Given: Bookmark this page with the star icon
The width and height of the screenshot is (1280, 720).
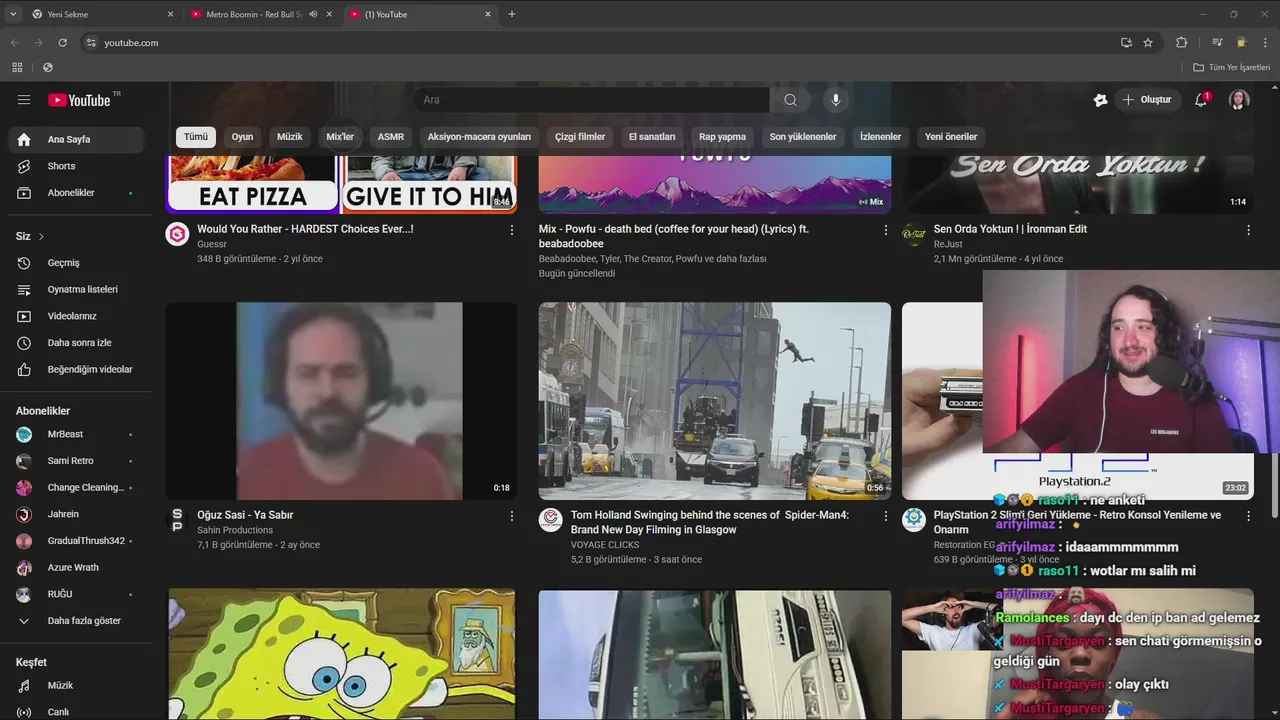Looking at the screenshot, I should pyautogui.click(x=1148, y=43).
